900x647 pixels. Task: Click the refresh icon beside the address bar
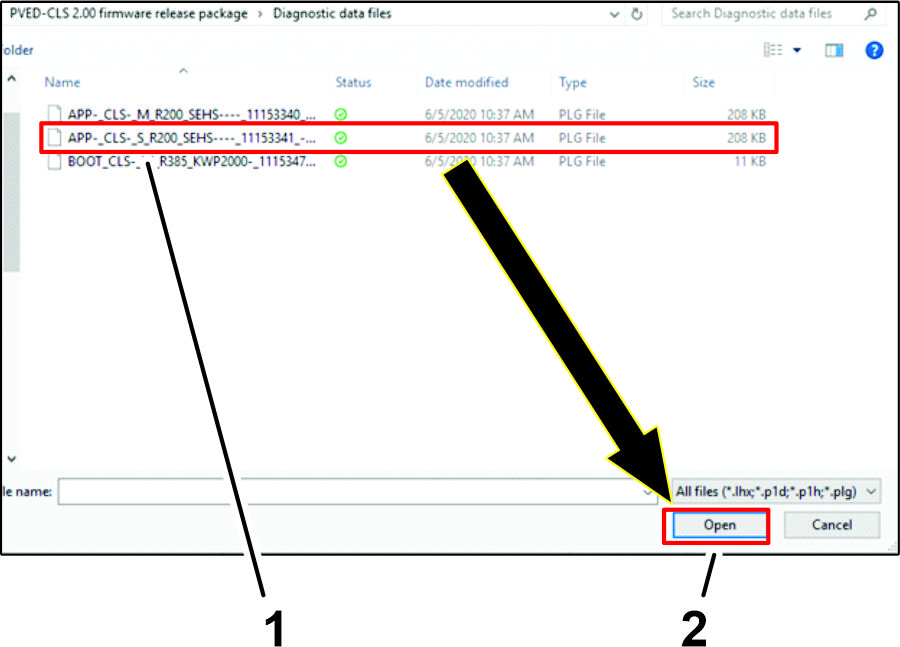coord(638,14)
